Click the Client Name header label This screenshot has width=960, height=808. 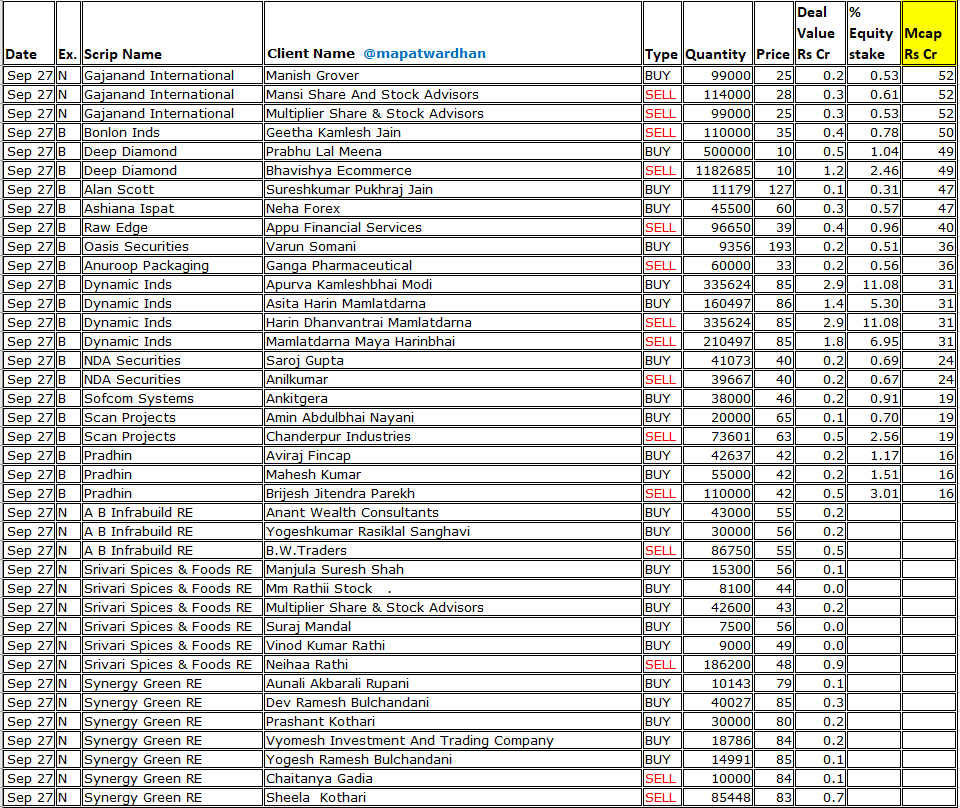311,54
